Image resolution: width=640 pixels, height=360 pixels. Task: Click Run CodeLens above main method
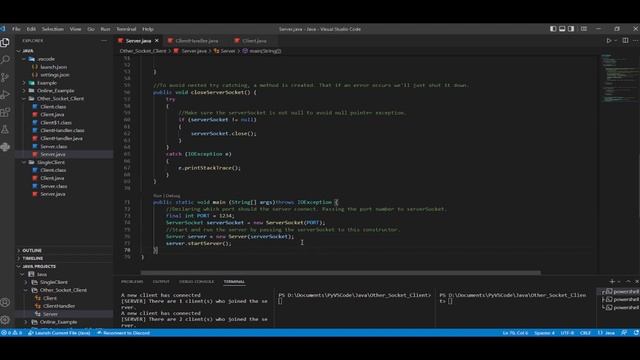(157, 196)
